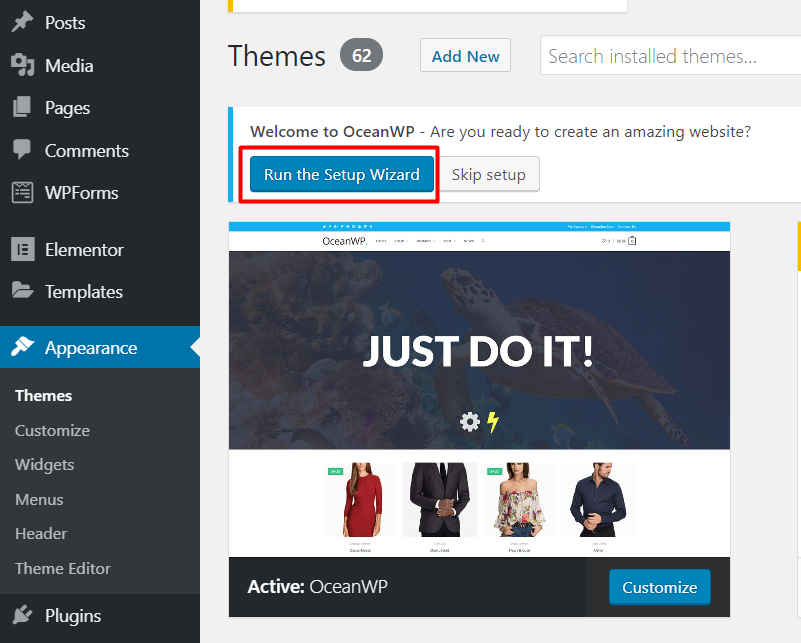Open the Header submenu link
This screenshot has height=643, width=801.
coord(41,534)
